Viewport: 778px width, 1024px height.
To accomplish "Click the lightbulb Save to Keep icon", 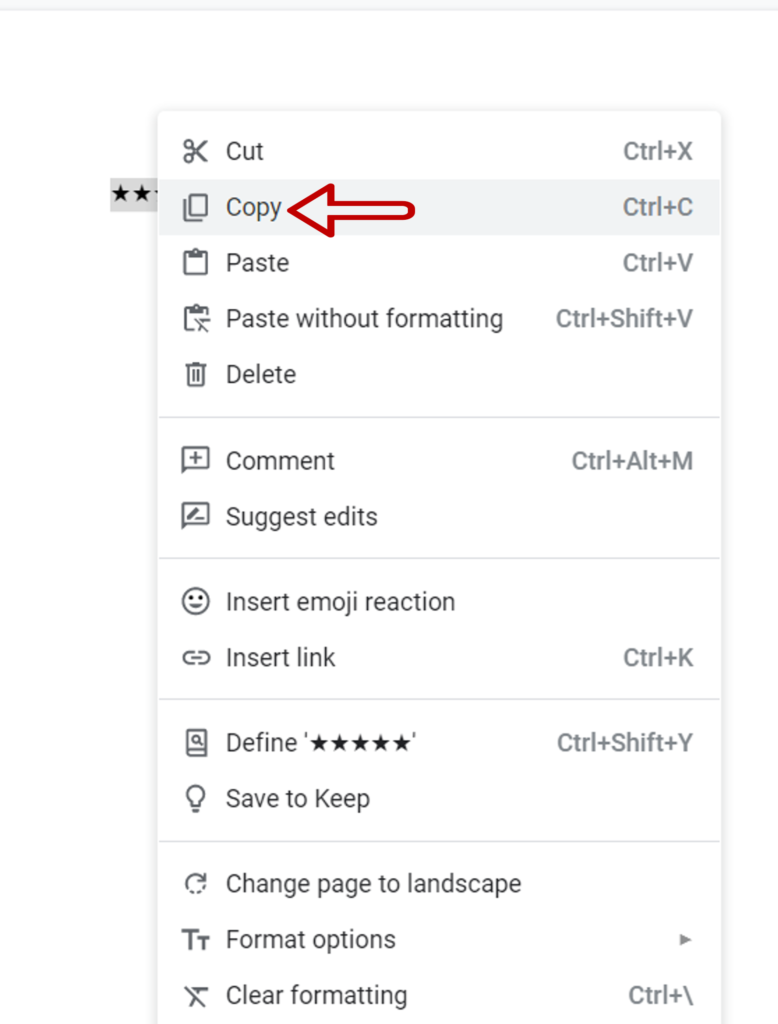I will click(195, 799).
